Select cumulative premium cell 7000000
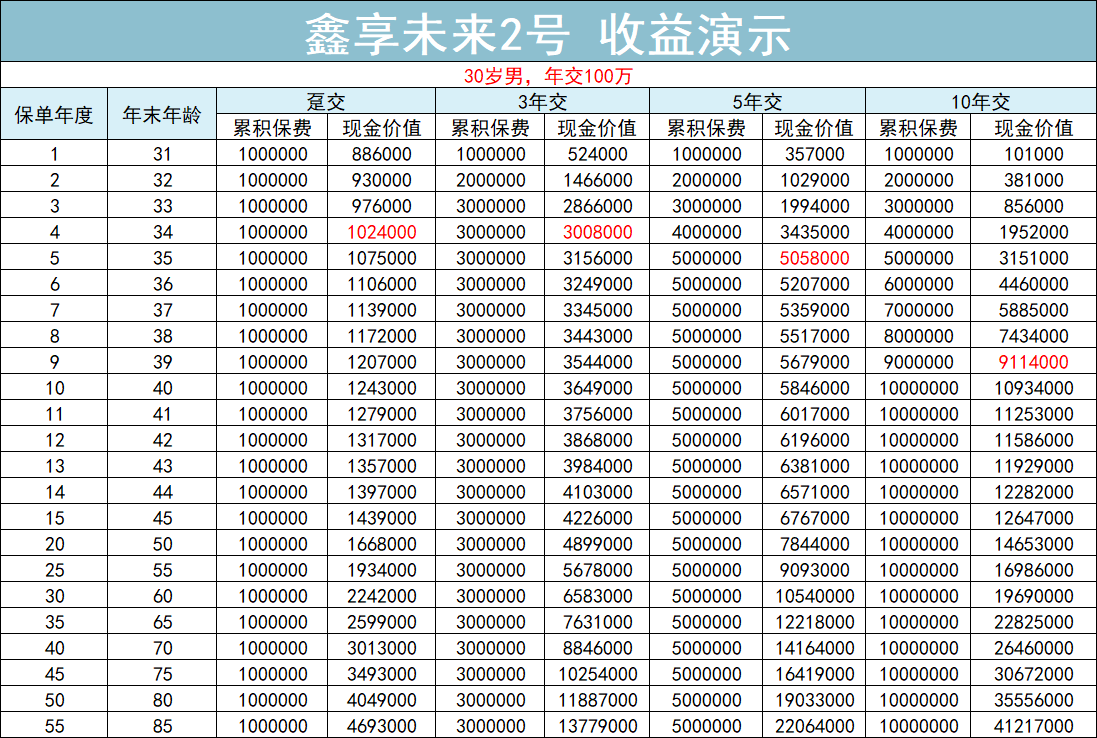 click(x=918, y=310)
